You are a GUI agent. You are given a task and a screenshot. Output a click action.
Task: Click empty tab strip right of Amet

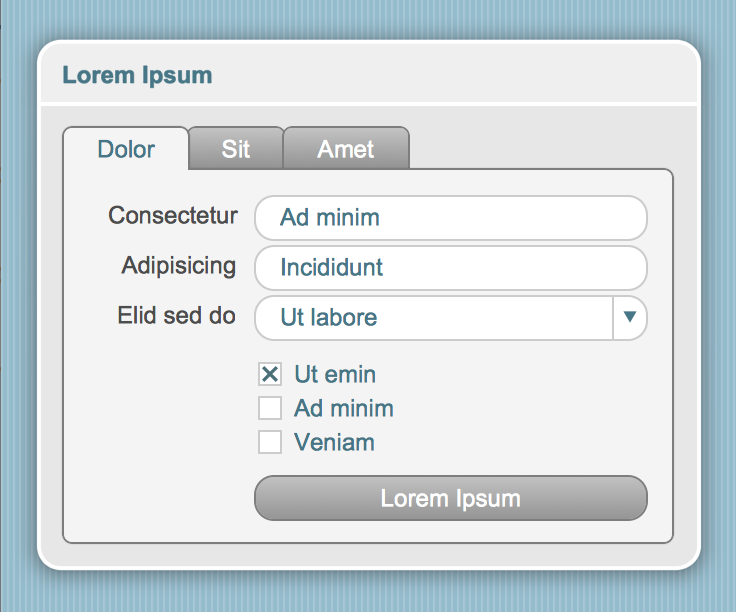(x=540, y=148)
